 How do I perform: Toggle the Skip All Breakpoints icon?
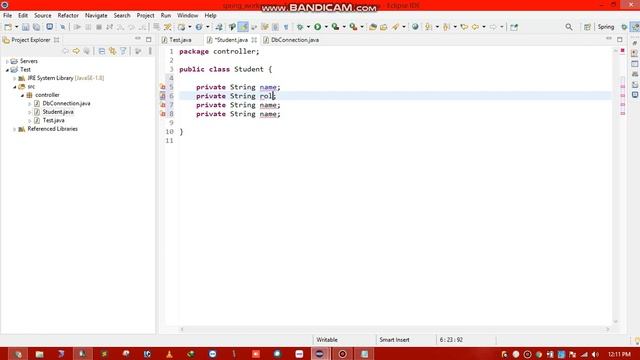[62, 27]
